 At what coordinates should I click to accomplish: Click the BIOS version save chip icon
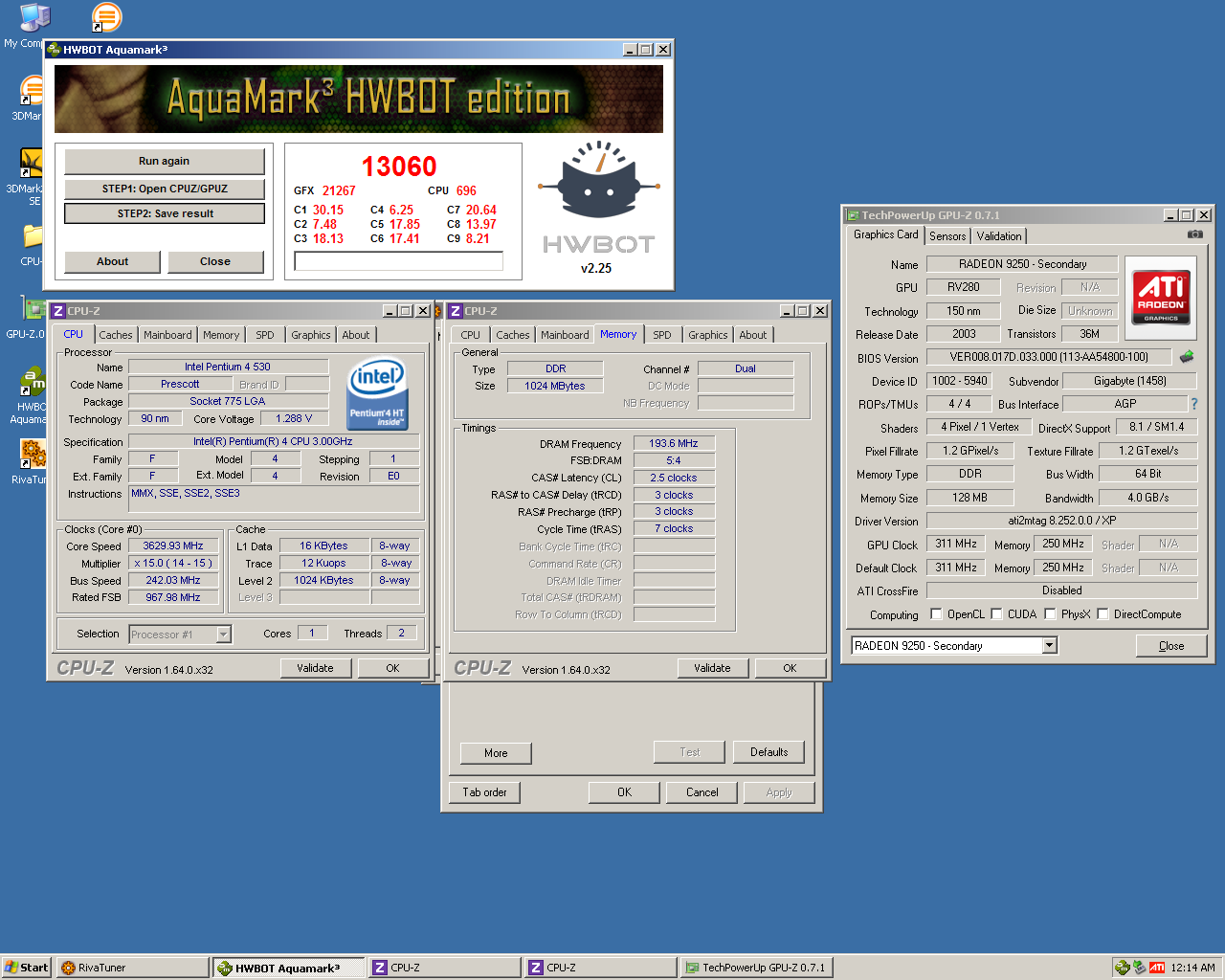(x=1187, y=356)
